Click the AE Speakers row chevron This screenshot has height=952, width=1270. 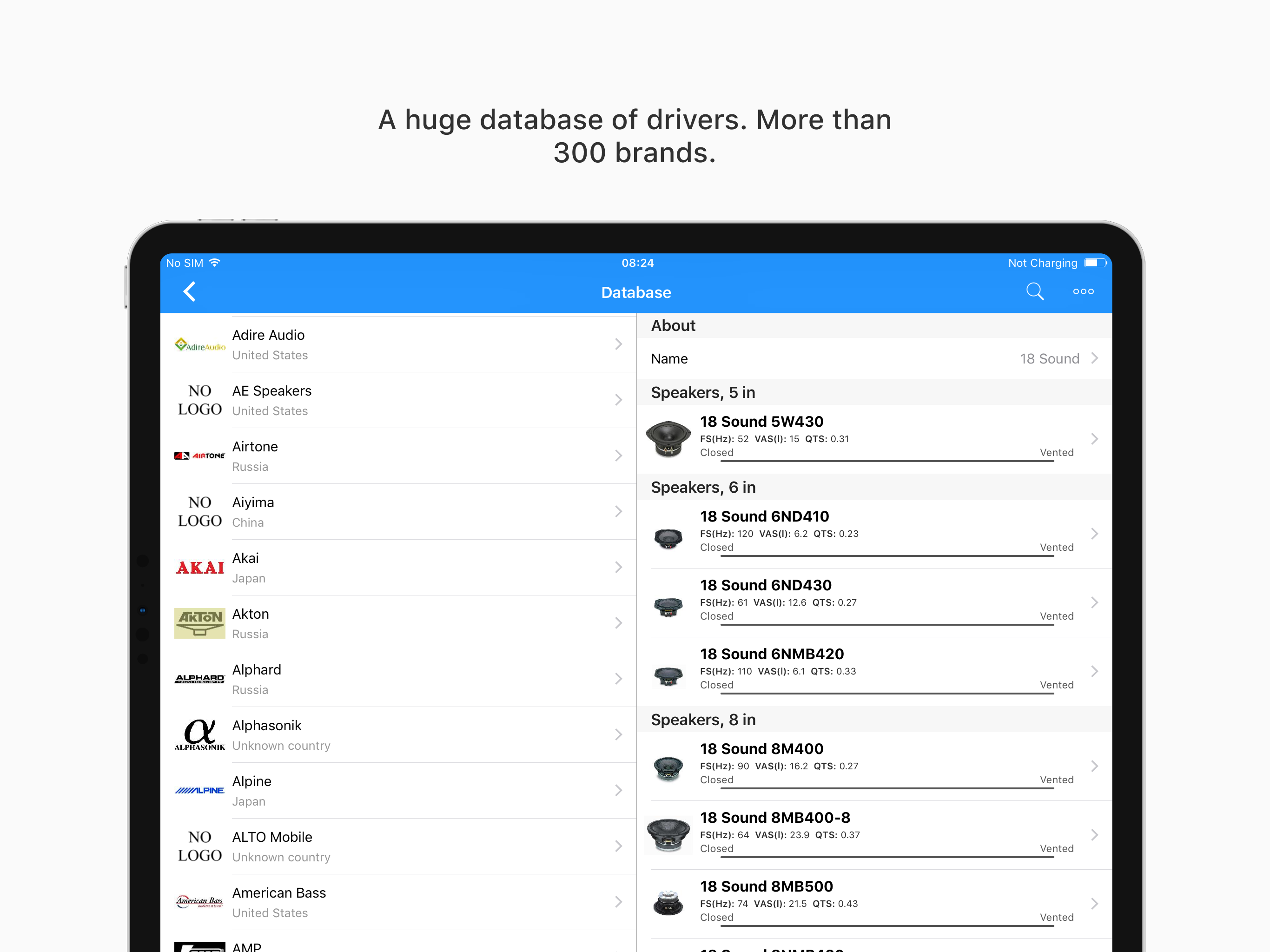618,400
